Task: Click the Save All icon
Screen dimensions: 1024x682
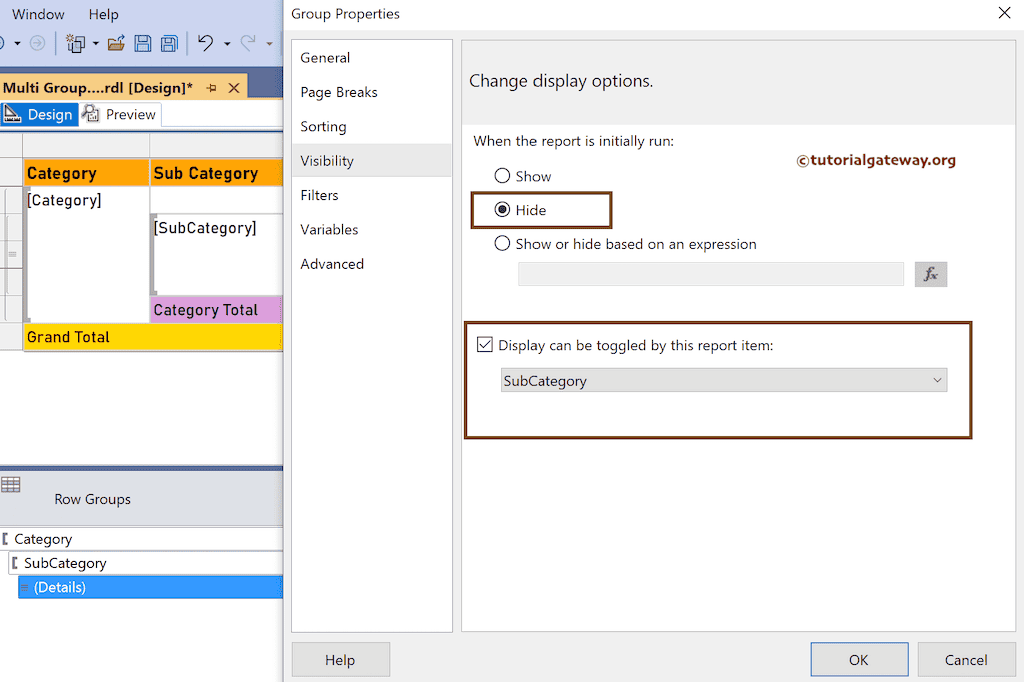Action: (x=168, y=43)
